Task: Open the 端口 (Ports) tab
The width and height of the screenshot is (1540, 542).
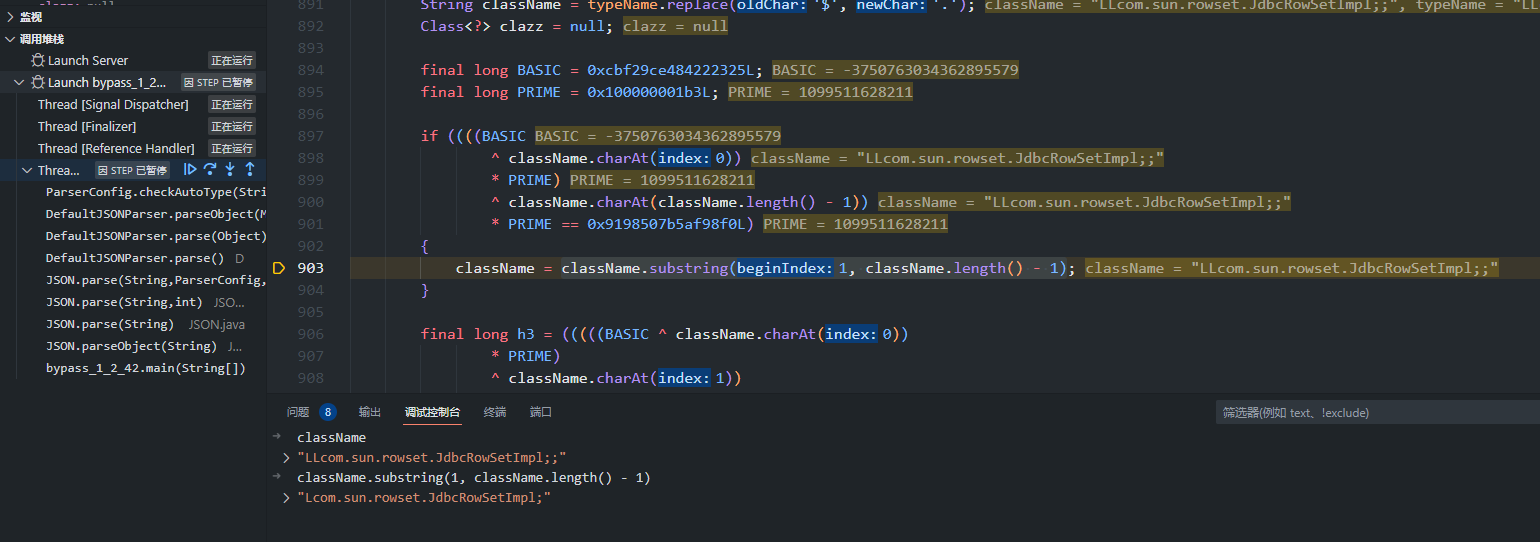Action: tap(541, 412)
